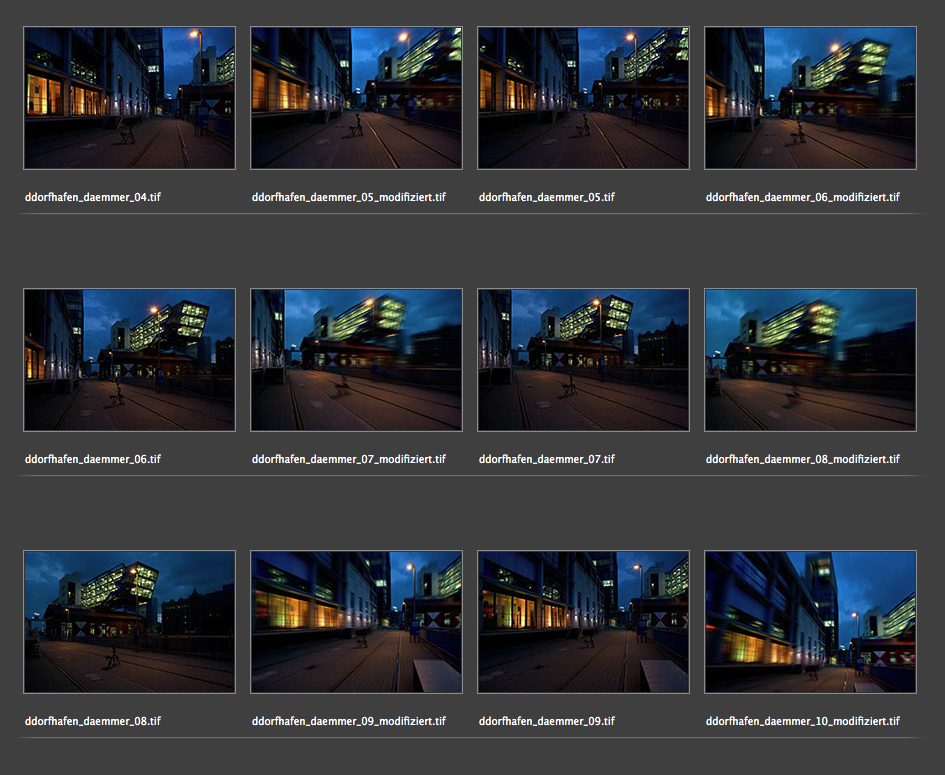Screen dimensions: 945x775
Task: Pick the ddorfhafen_daemmer_06_modifiziert.tif thumbnail
Action: (810, 97)
